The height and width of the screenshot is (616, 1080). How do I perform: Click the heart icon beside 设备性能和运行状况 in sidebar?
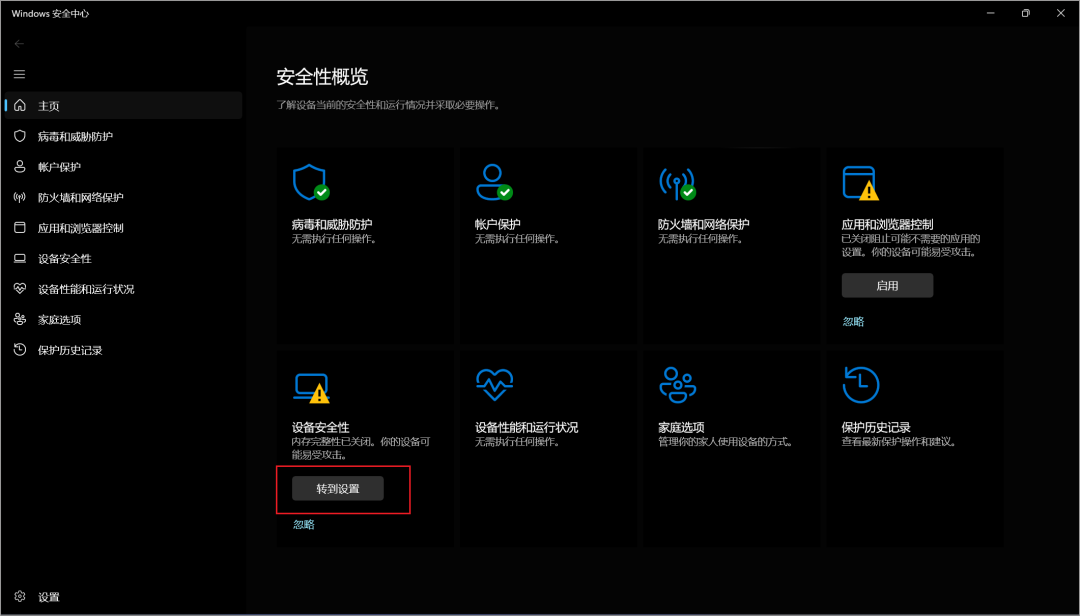click(20, 289)
